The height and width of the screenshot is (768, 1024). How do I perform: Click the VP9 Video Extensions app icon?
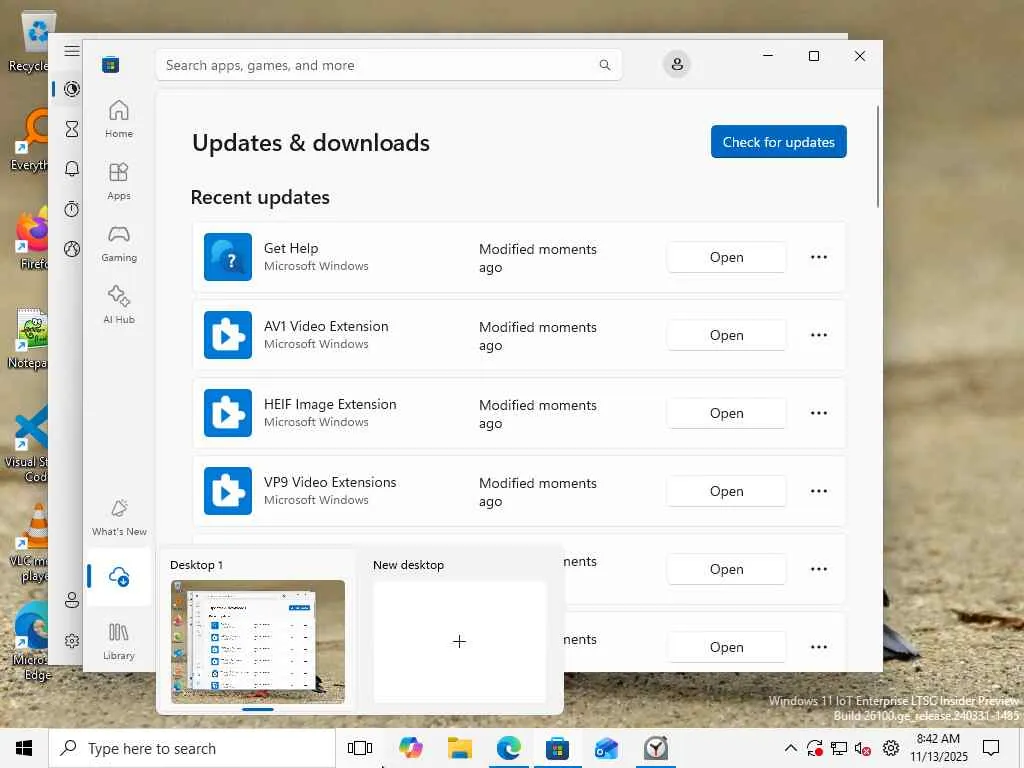(x=227, y=491)
